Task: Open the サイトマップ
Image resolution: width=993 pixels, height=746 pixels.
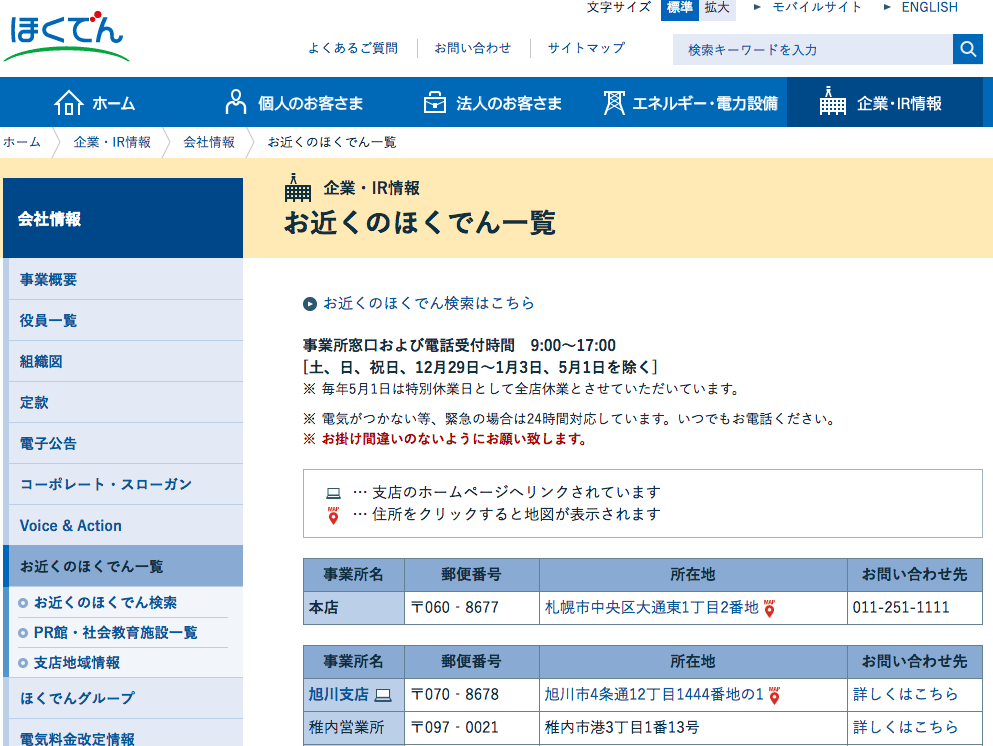Action: click(x=586, y=48)
